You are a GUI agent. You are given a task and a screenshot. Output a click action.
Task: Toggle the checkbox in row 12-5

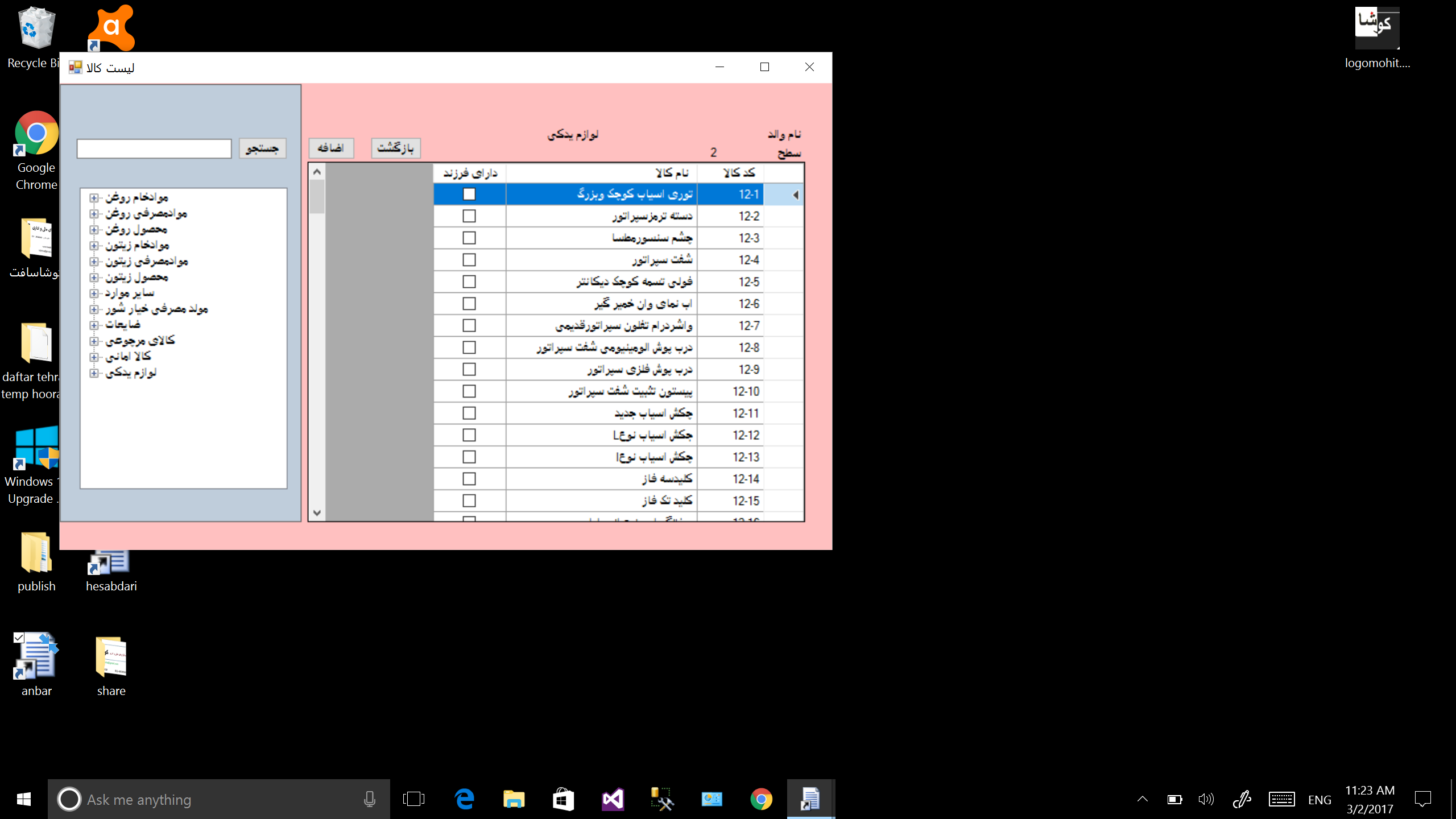tap(469, 282)
